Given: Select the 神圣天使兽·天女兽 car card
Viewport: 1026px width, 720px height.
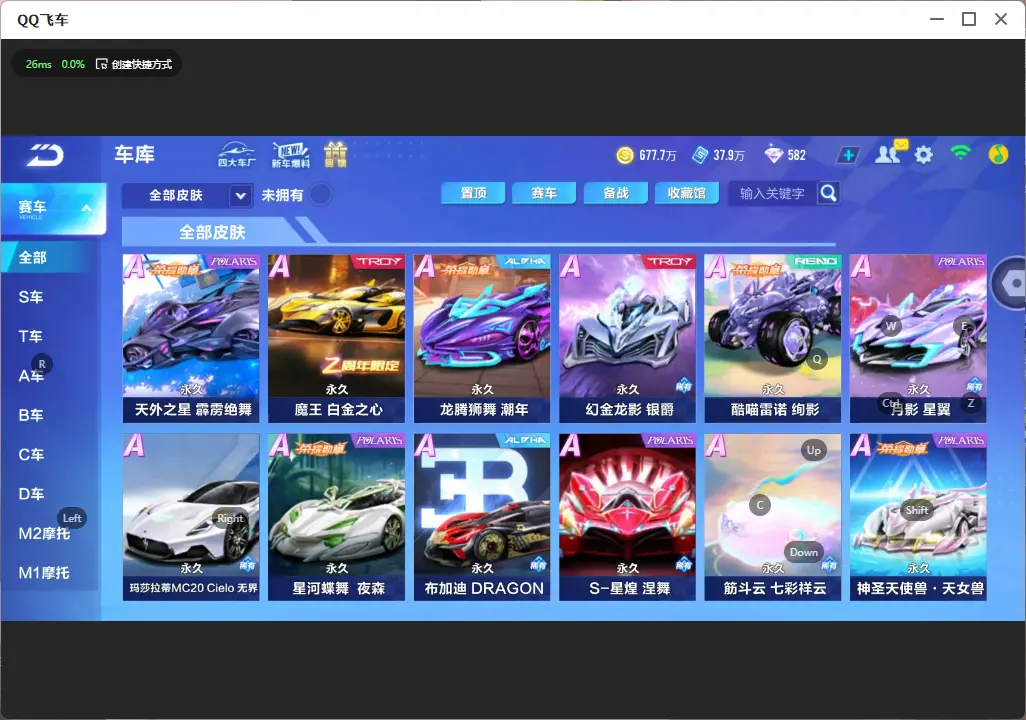Looking at the screenshot, I should [x=918, y=517].
